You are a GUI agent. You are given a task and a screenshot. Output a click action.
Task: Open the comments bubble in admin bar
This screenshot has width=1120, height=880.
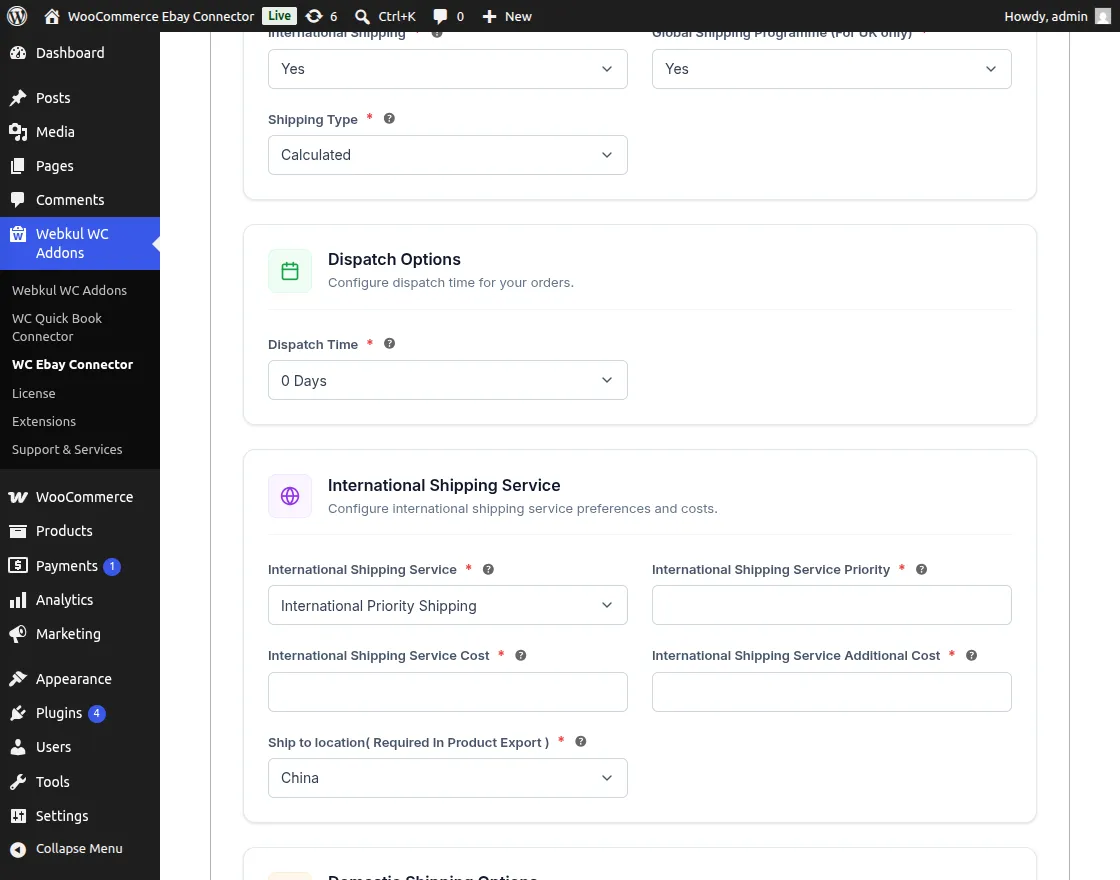(x=441, y=16)
